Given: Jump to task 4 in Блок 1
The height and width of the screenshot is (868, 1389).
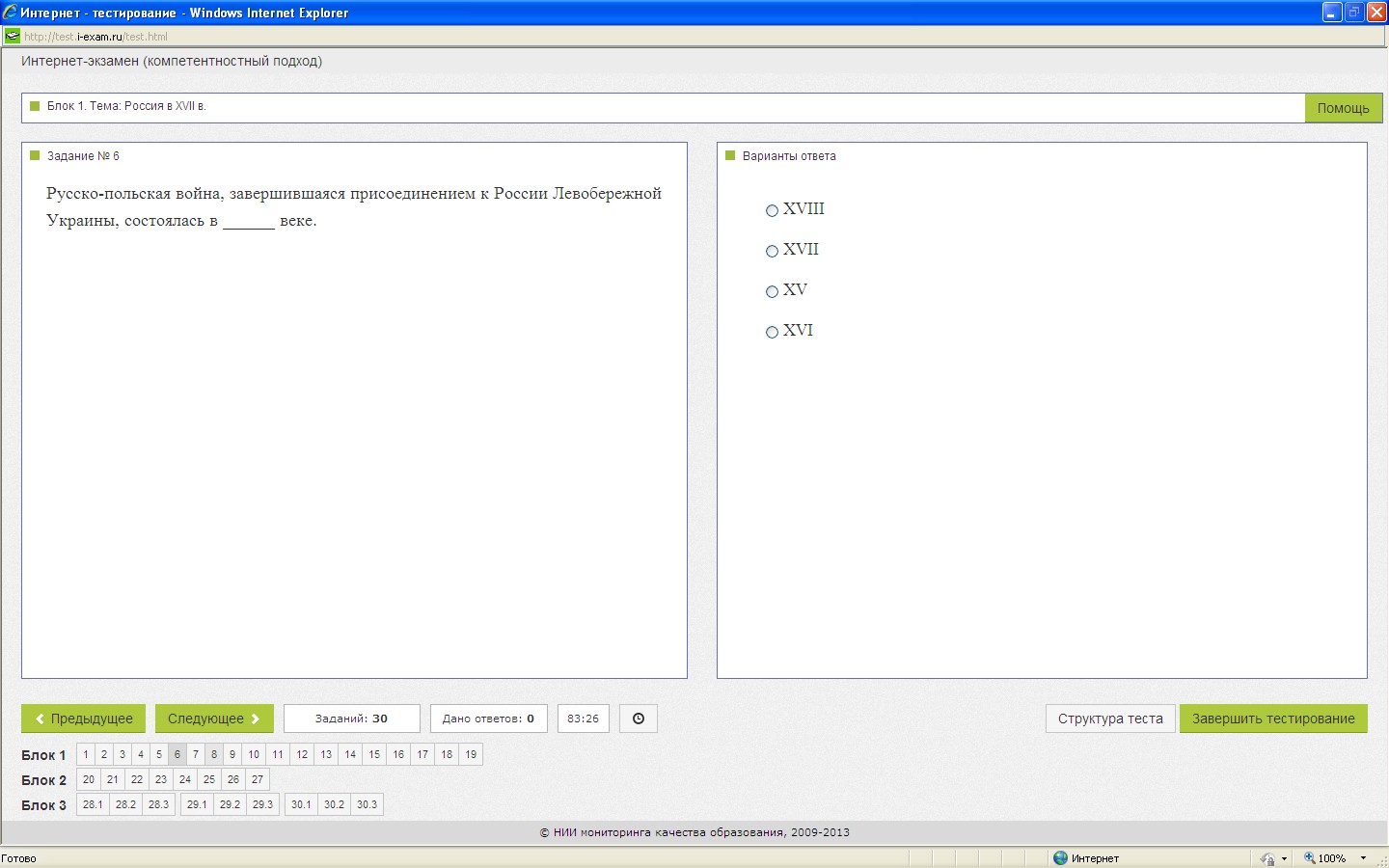Looking at the screenshot, I should point(141,754).
